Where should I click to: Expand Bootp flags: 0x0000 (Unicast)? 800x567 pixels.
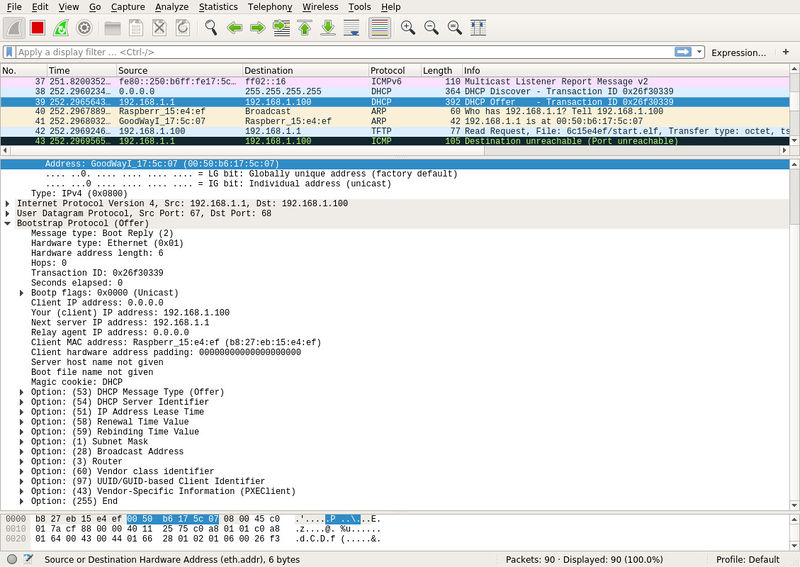[21, 293]
